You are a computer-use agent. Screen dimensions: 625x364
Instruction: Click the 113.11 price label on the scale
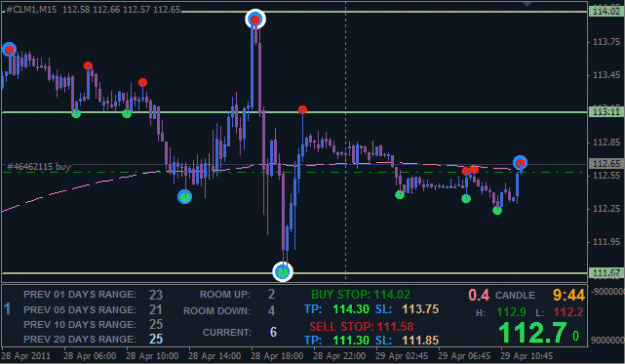[606, 112]
